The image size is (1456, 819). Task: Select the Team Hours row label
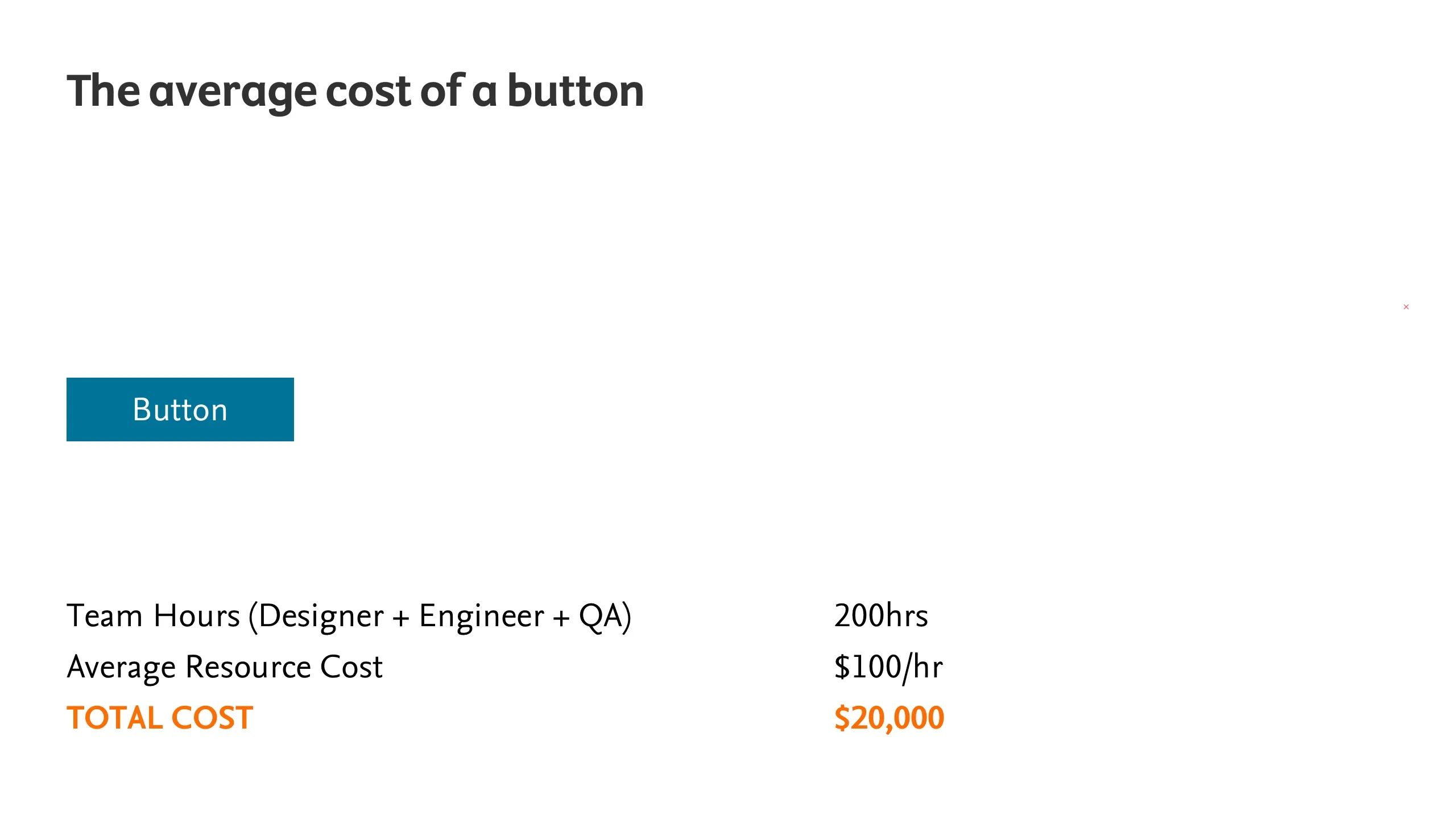click(349, 617)
